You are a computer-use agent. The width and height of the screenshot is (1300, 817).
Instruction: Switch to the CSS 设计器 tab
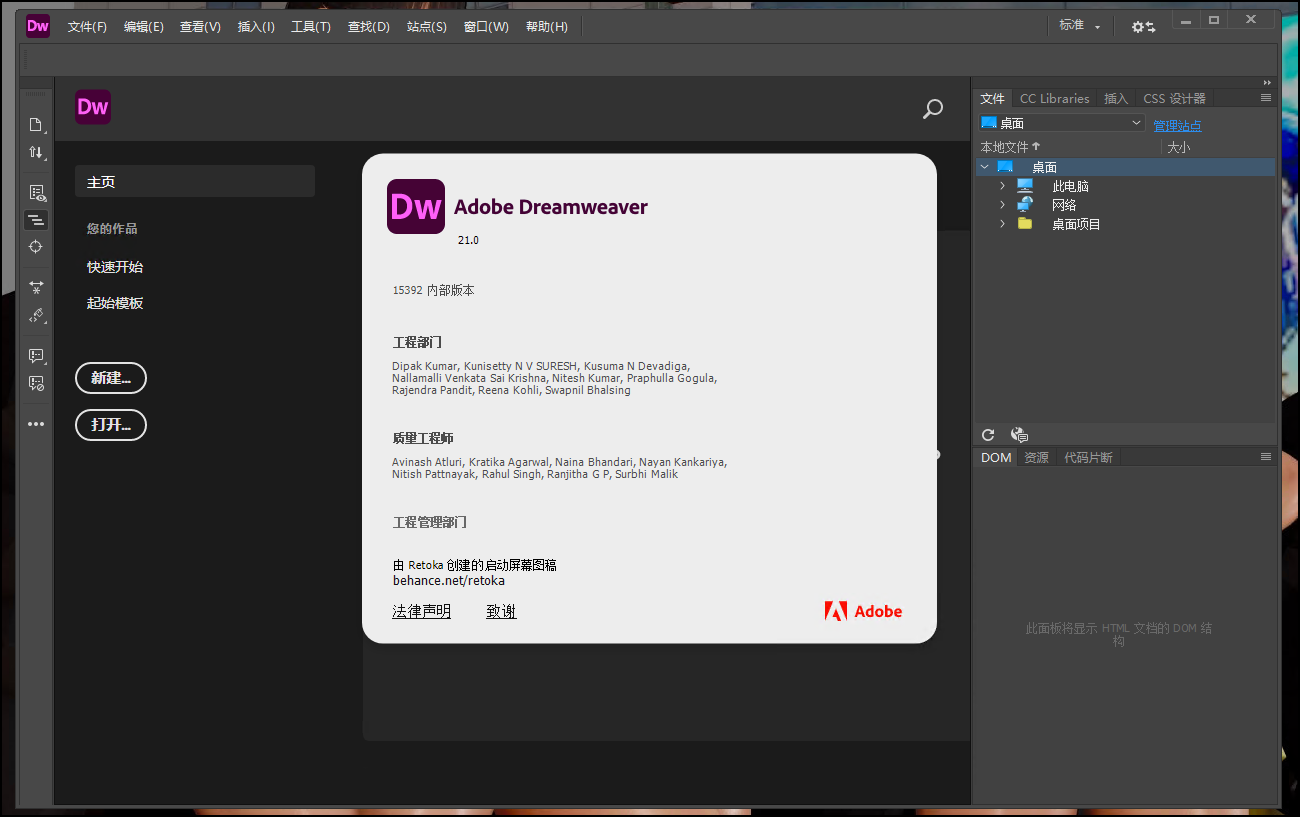pos(1174,98)
